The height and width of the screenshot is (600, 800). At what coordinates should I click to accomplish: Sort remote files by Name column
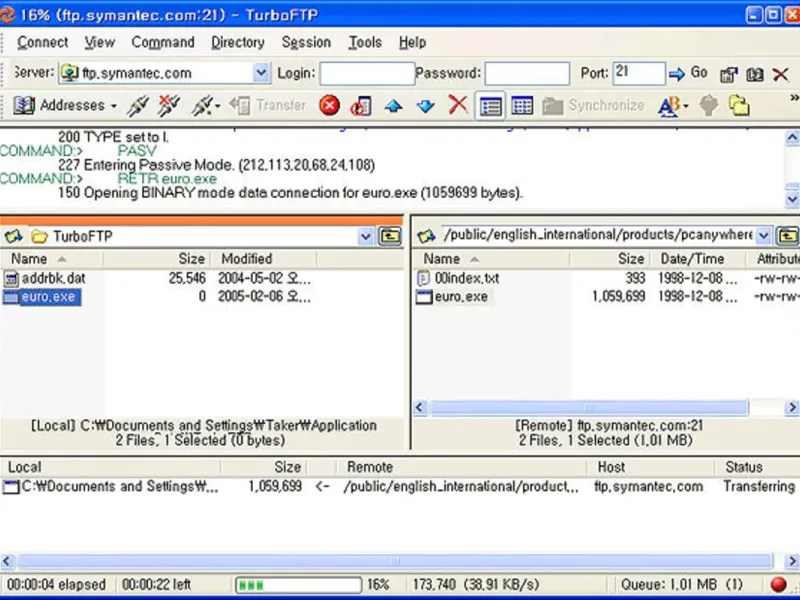coord(491,259)
